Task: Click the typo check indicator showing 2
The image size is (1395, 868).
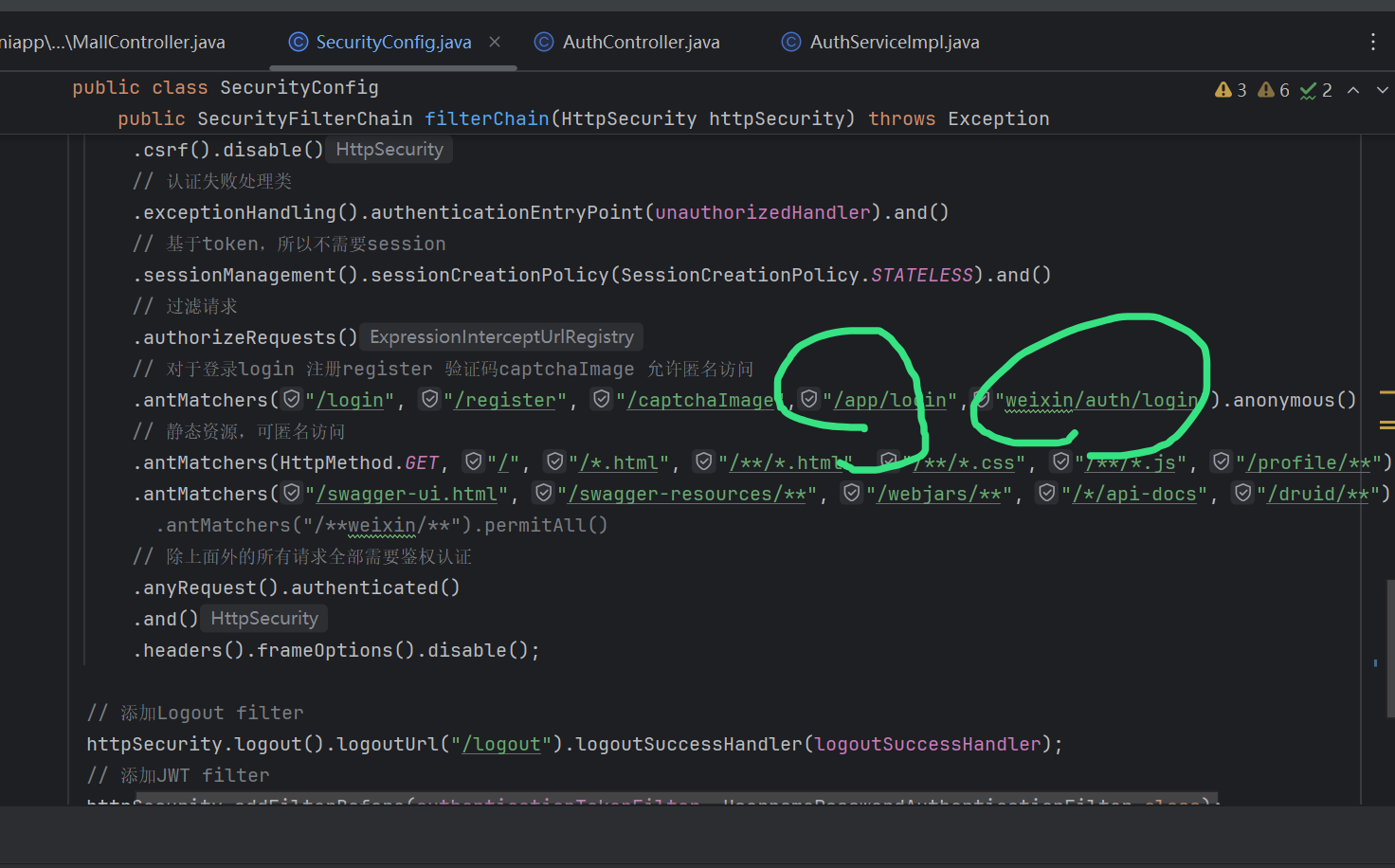Action: 1316,90
